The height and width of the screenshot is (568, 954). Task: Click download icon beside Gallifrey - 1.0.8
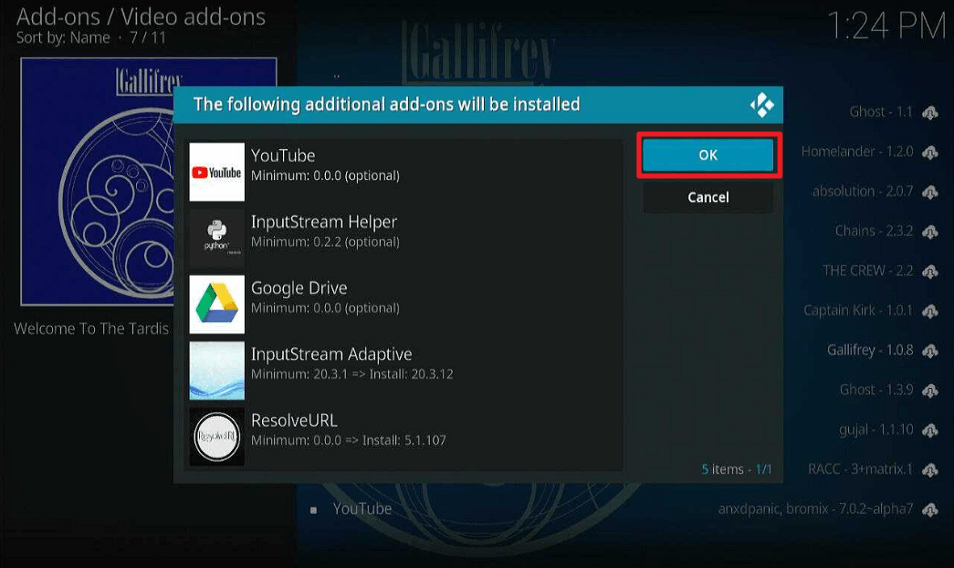point(930,351)
